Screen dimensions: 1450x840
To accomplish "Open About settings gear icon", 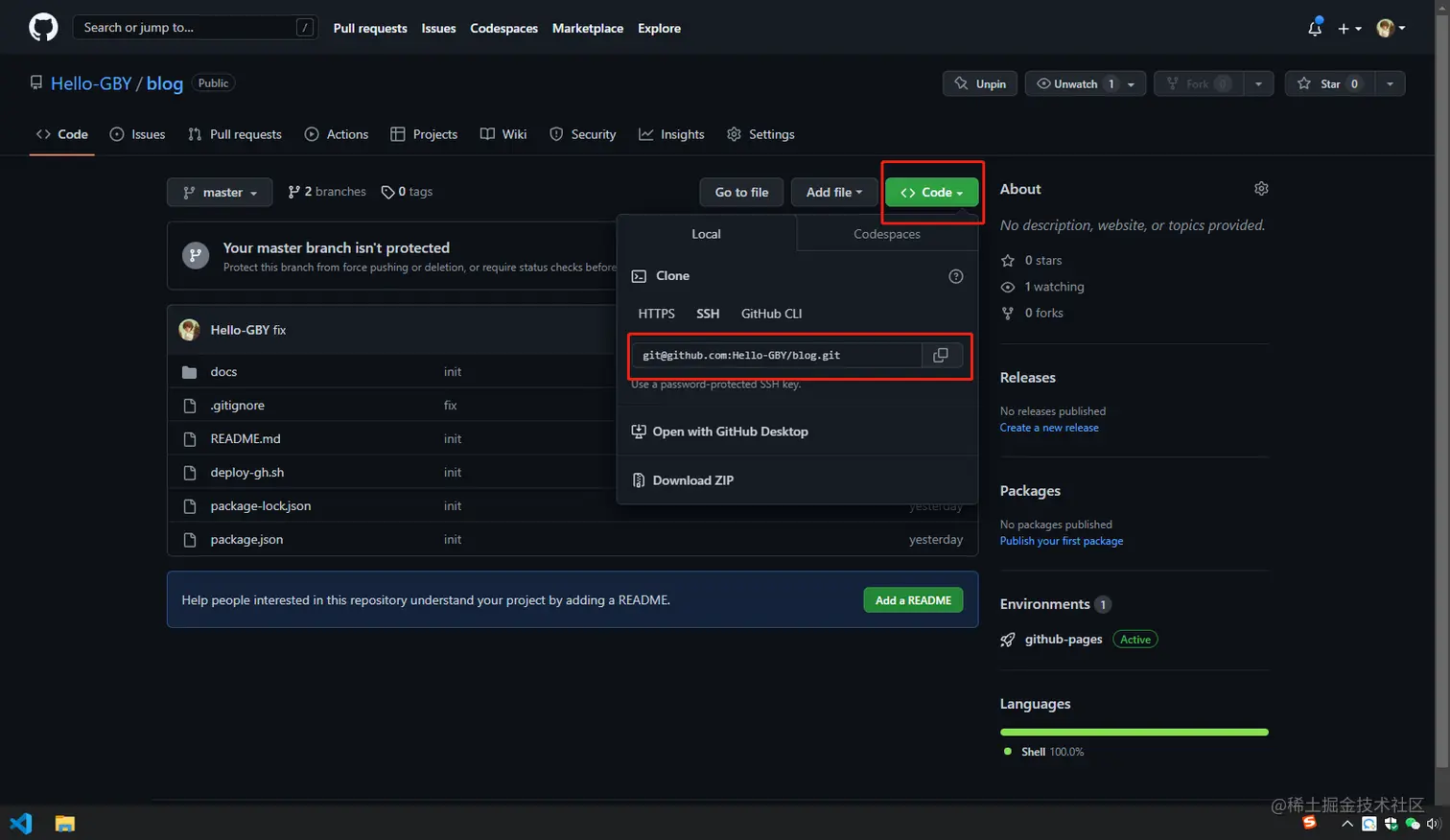I will [1261, 189].
